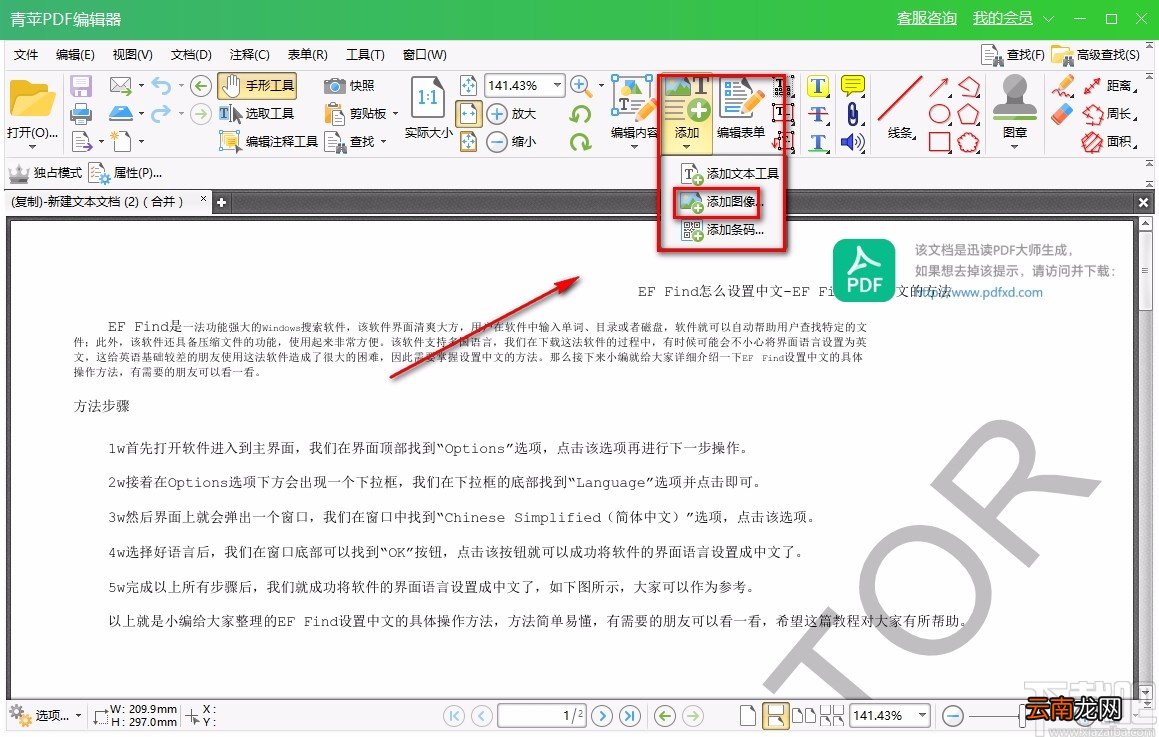Print the document using the printer icon

click(x=81, y=113)
